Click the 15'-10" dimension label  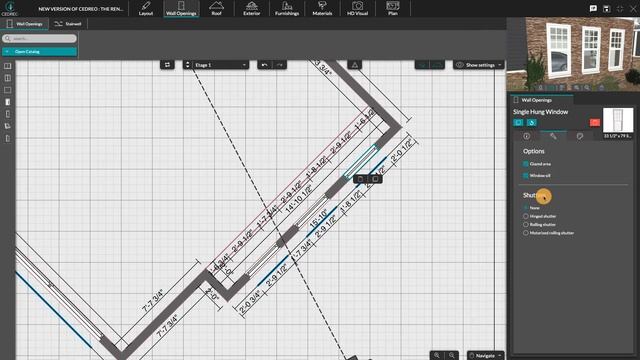click(319, 219)
